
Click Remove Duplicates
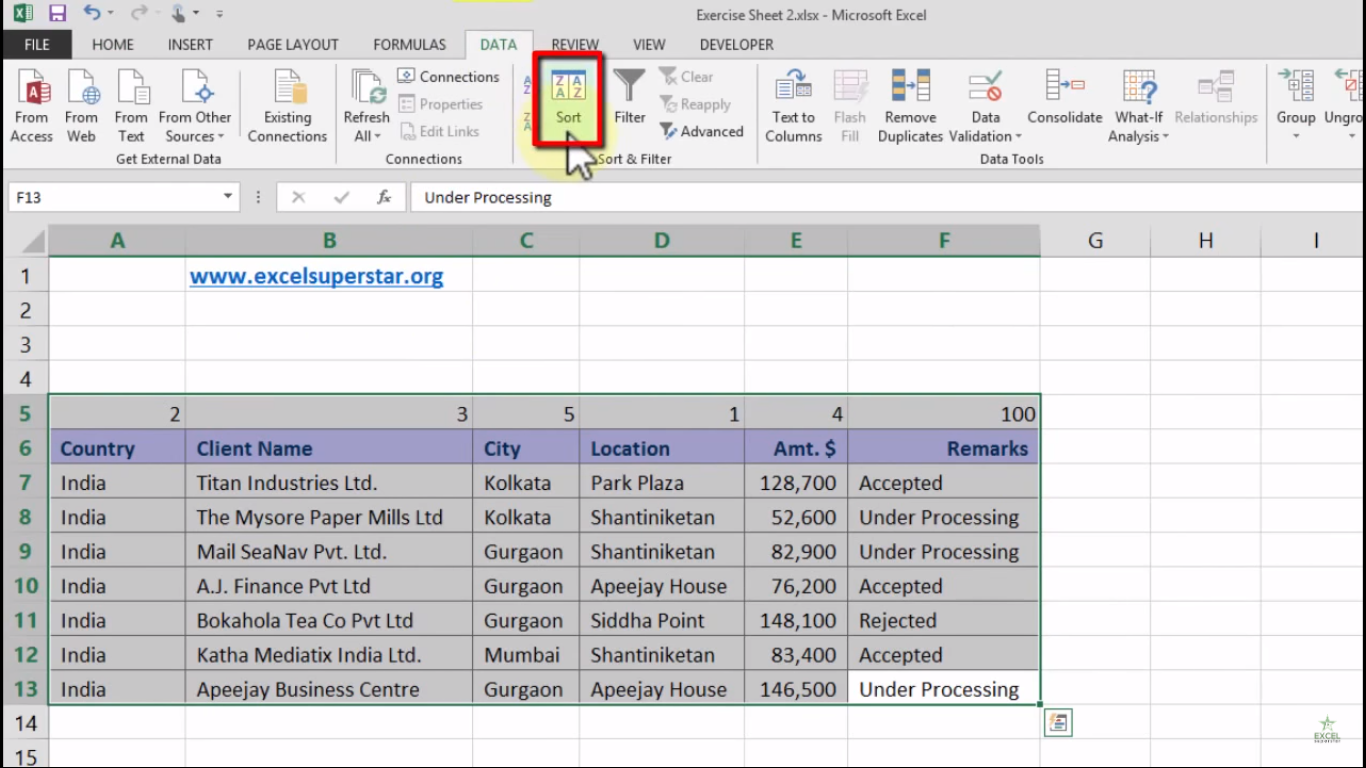(x=911, y=106)
